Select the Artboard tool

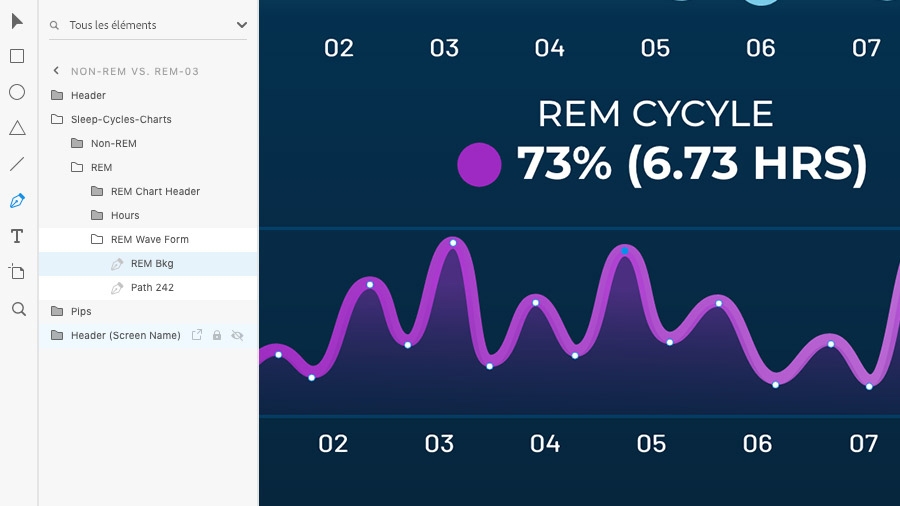point(17,272)
